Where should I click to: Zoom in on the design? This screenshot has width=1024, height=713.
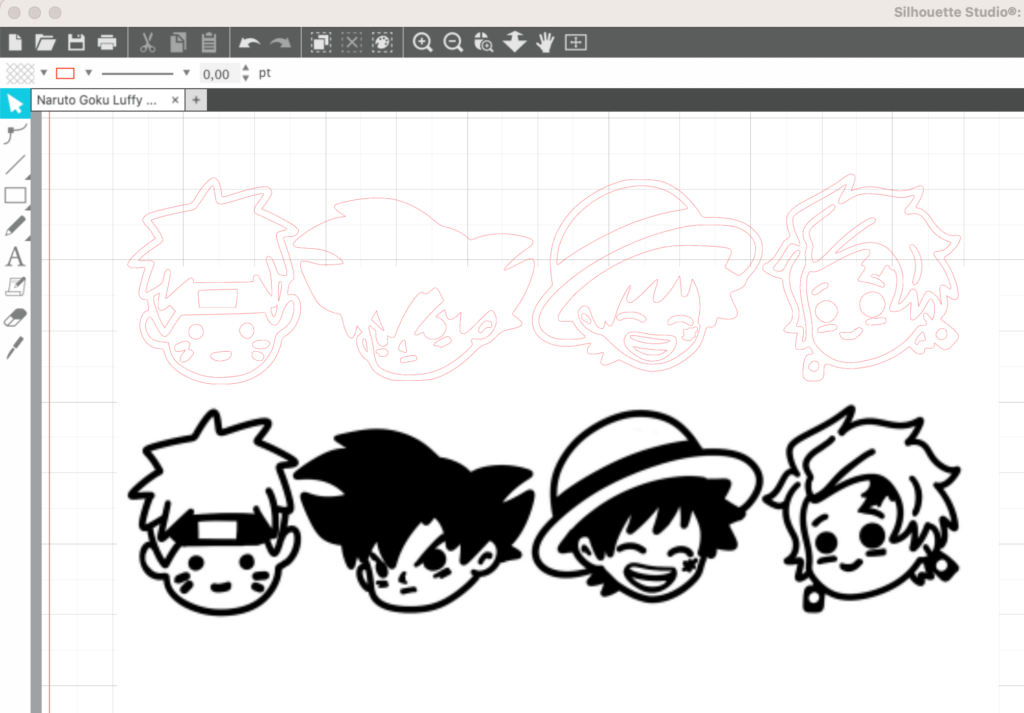click(422, 42)
